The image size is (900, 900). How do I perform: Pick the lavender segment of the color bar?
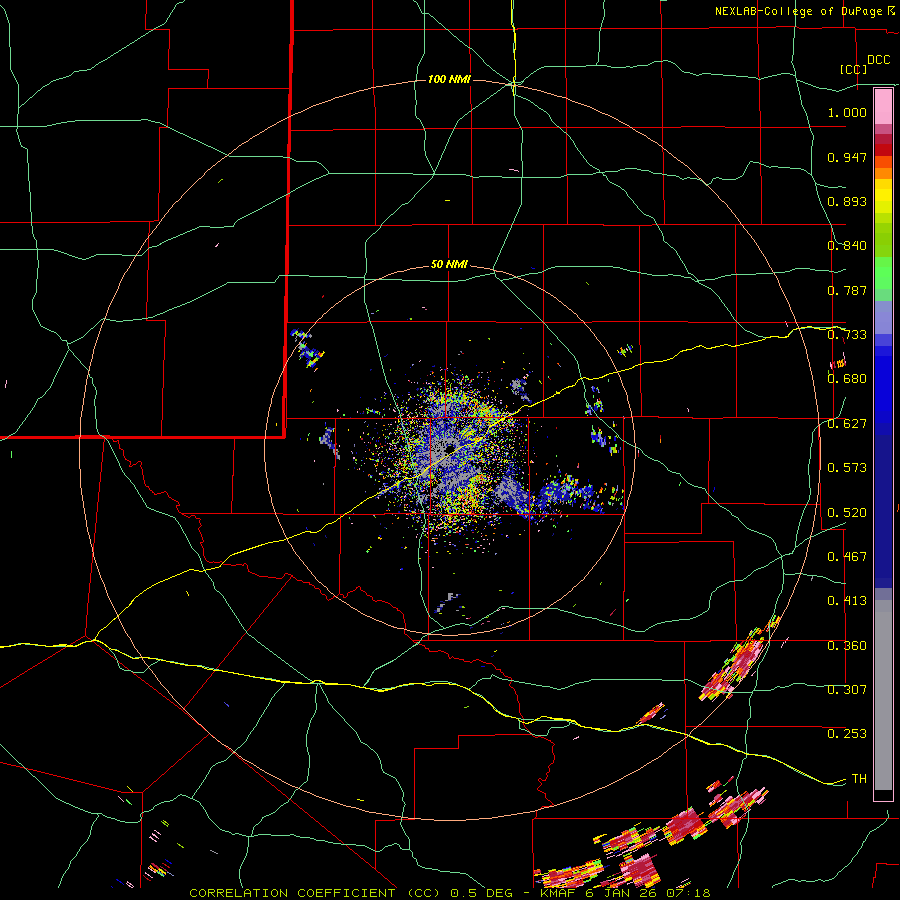pos(883,318)
